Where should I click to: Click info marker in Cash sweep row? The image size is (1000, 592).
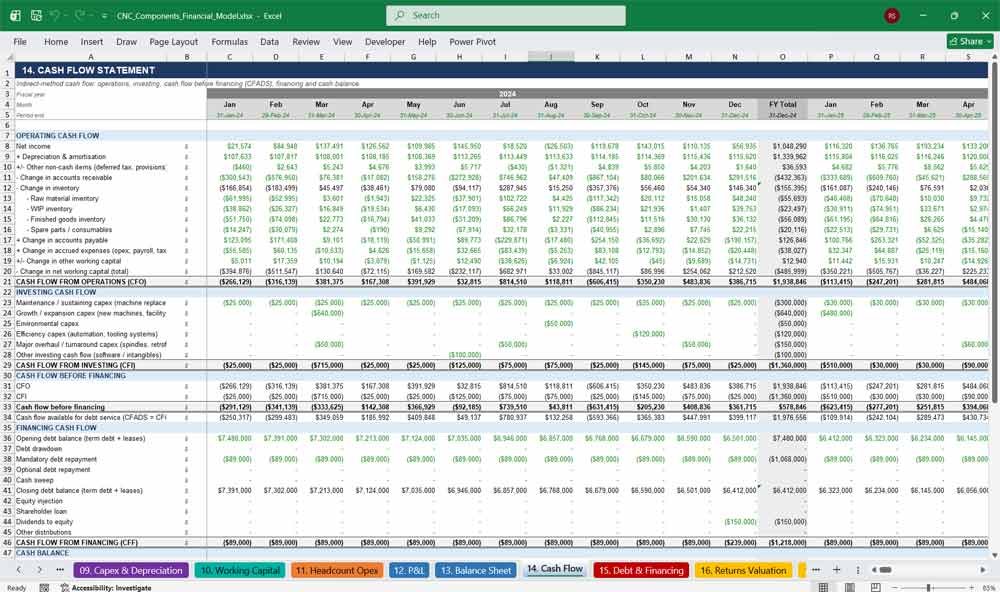186,480
